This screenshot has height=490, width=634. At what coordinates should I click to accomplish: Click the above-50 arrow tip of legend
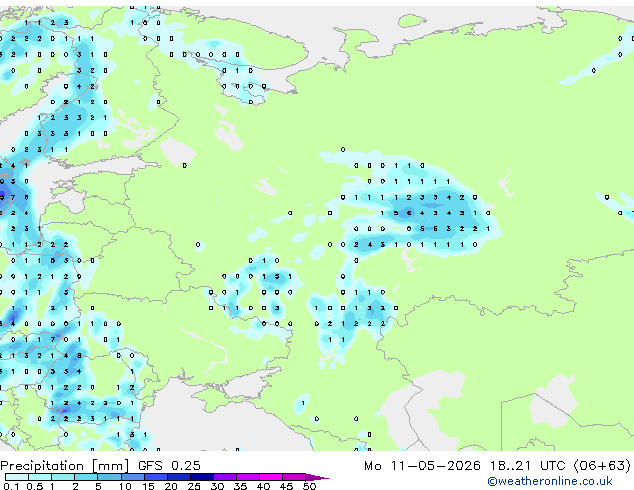click(317, 477)
